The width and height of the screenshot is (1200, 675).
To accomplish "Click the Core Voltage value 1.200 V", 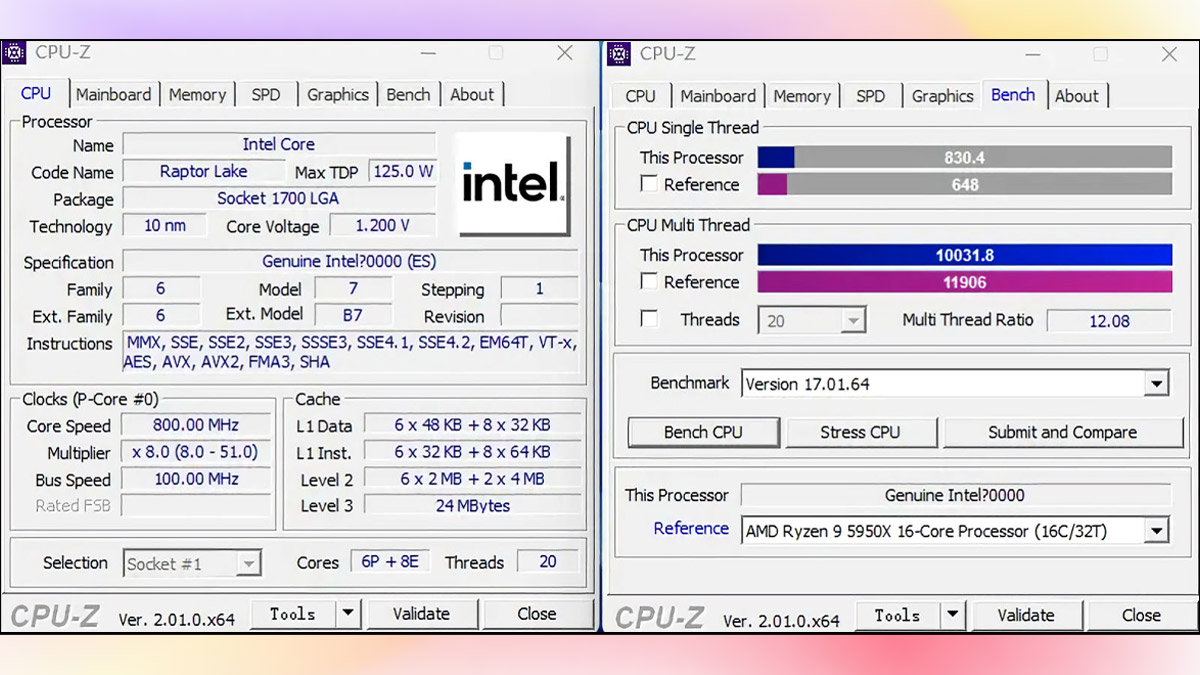I will click(383, 226).
